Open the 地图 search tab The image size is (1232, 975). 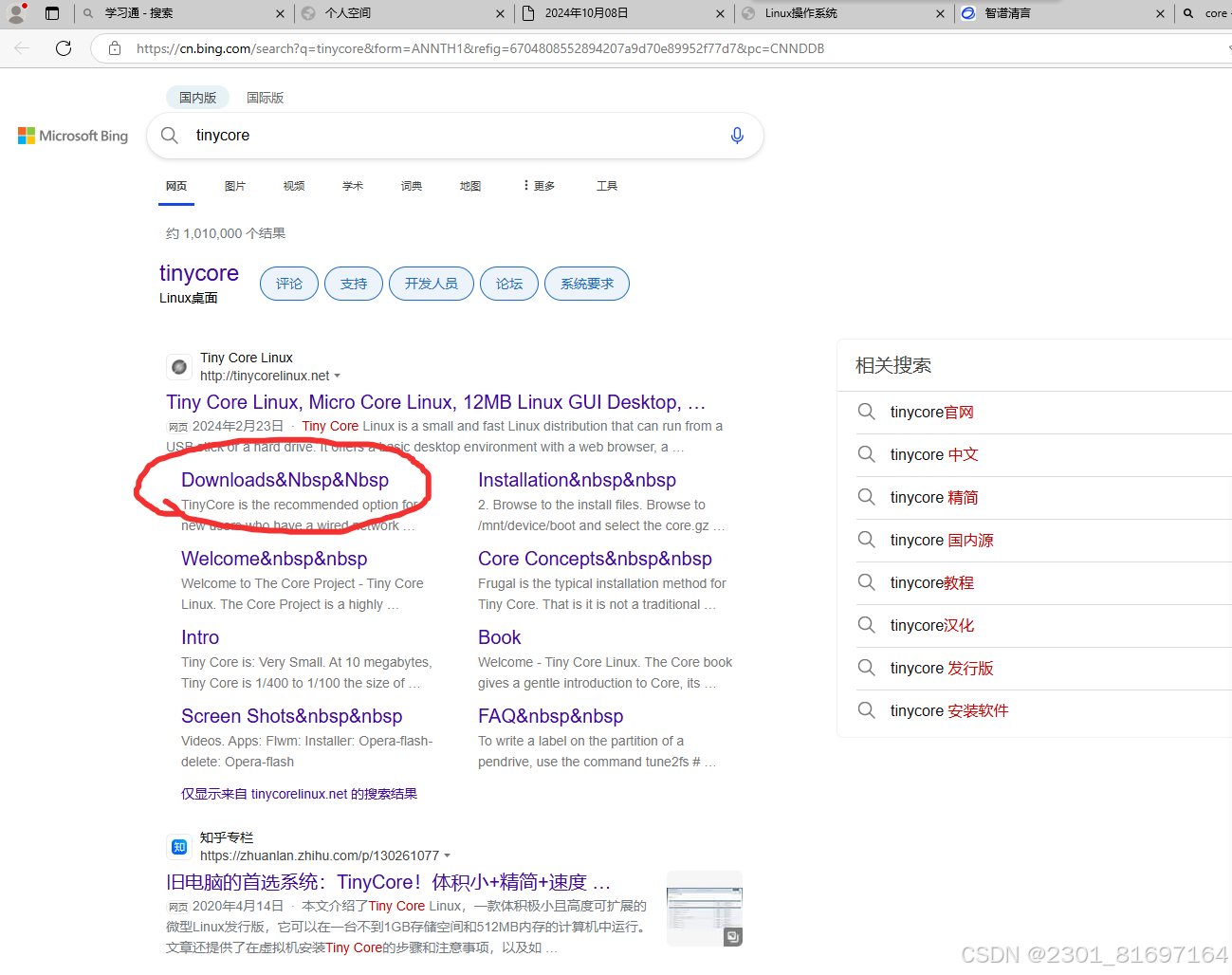[470, 186]
